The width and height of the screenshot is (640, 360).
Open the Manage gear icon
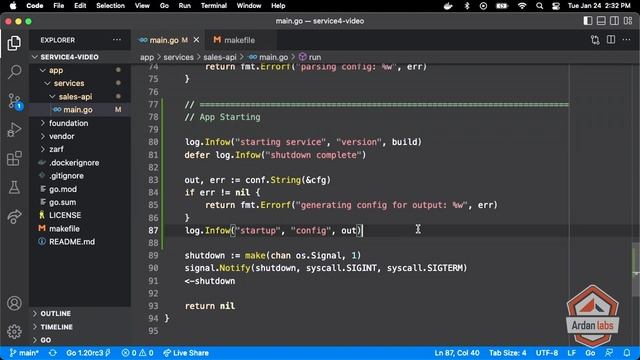coord(14,331)
